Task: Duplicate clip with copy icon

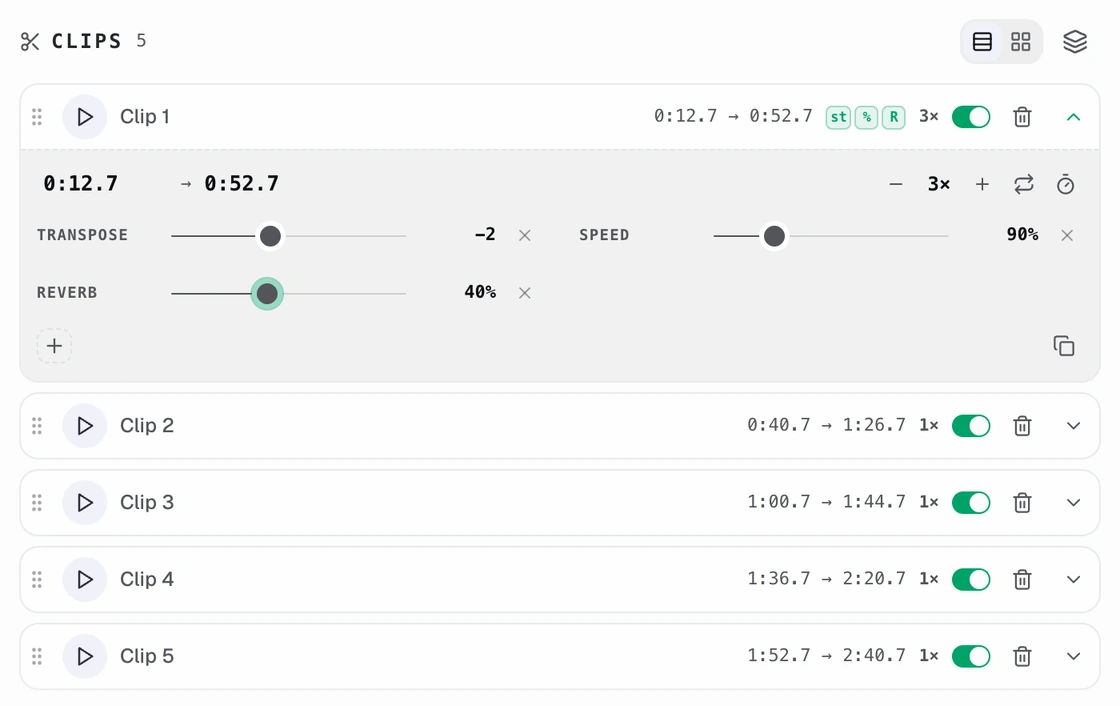Action: click(x=1064, y=346)
